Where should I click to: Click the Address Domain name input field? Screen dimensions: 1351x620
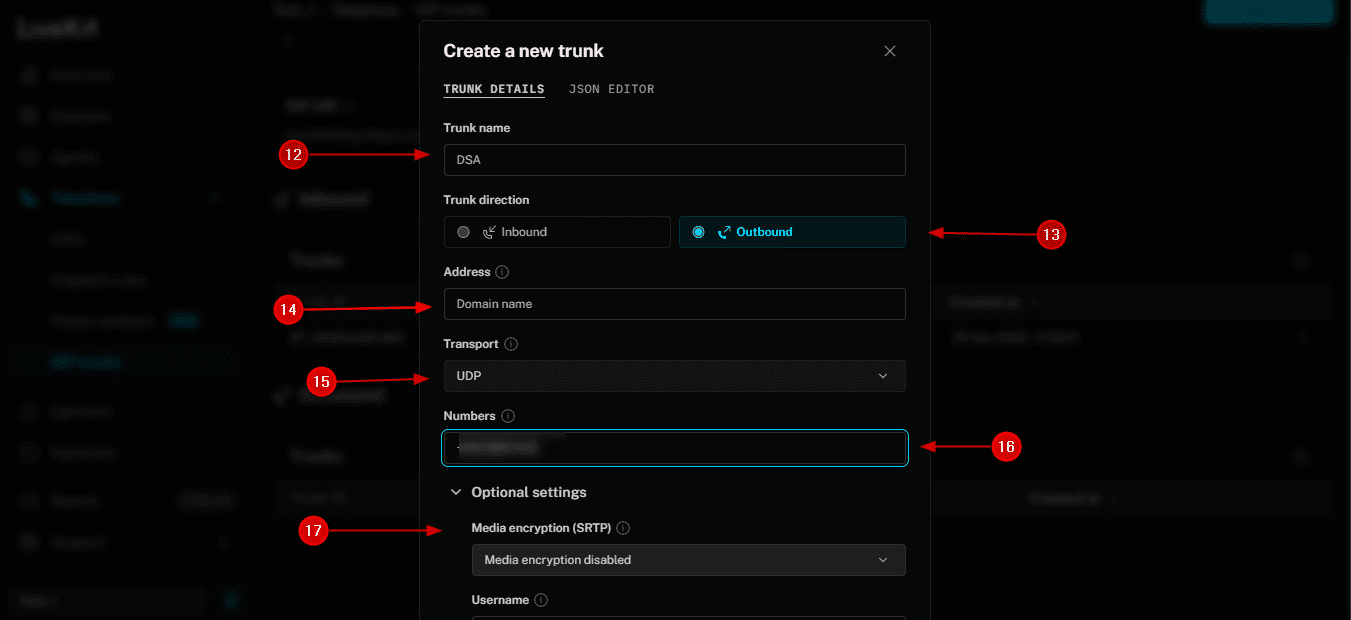674,304
